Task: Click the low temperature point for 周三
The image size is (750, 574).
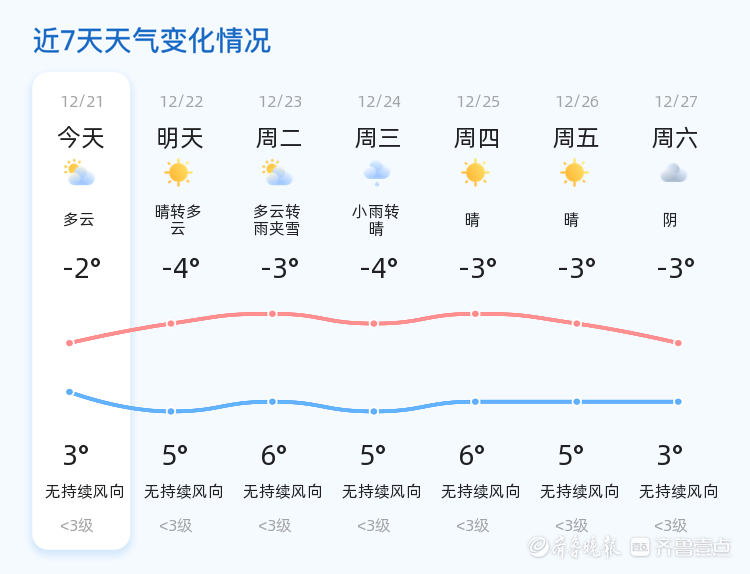Action: [x=374, y=411]
